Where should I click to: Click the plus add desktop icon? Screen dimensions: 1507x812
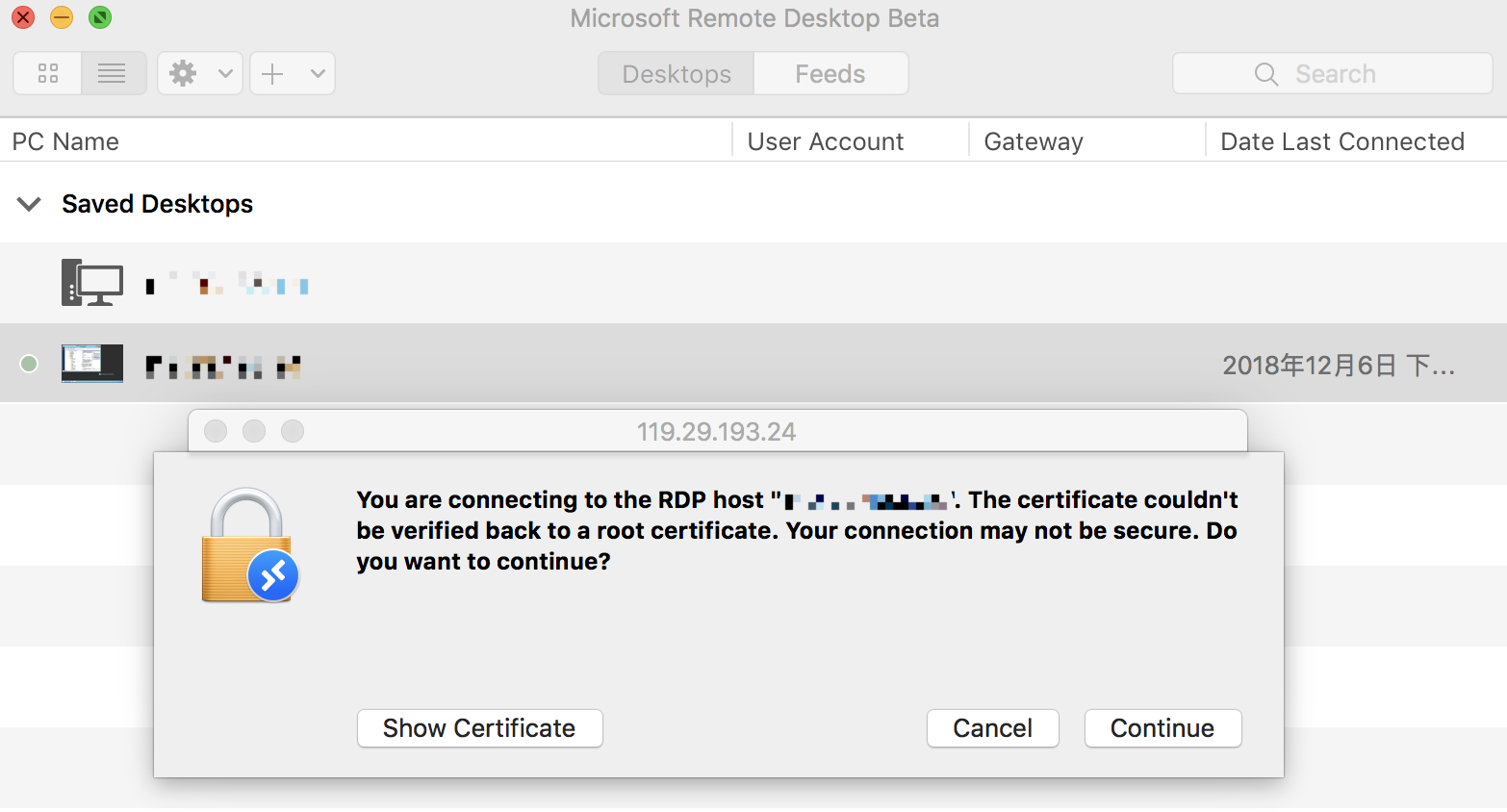pyautogui.click(x=273, y=74)
